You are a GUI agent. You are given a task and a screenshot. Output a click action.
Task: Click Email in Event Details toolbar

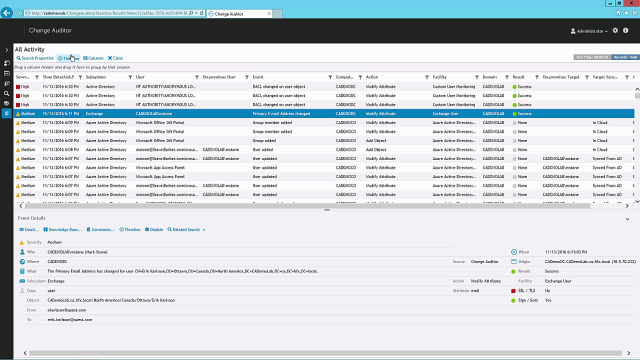[x=29, y=230]
